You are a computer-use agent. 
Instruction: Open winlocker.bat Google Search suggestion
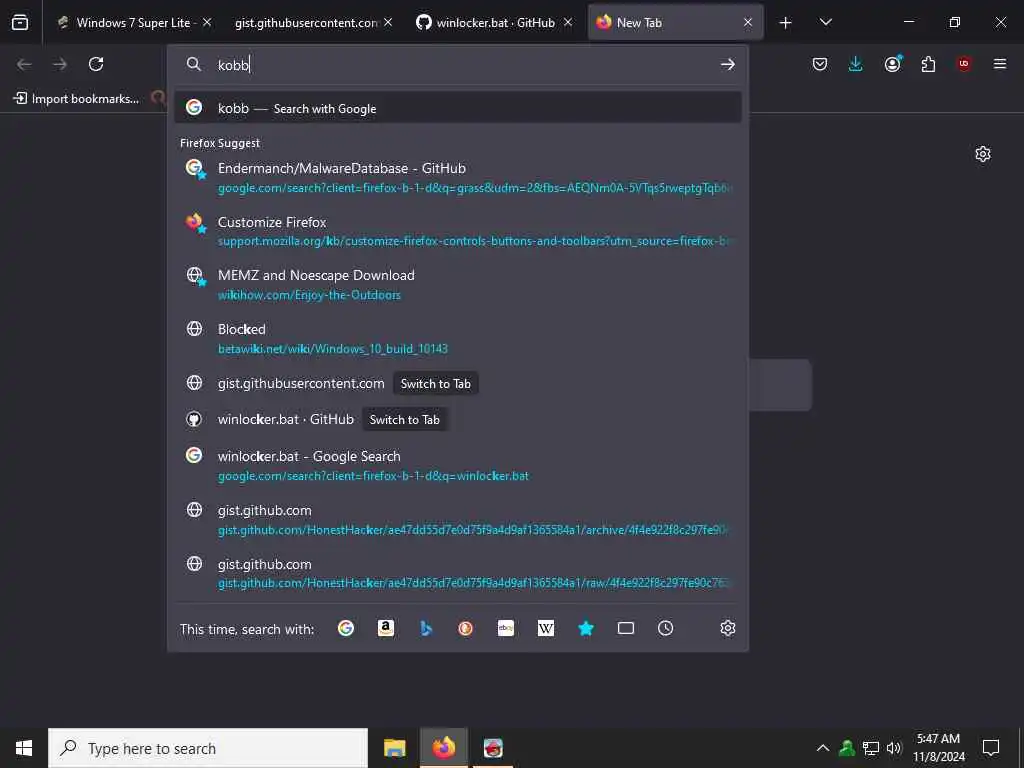[x=458, y=466]
